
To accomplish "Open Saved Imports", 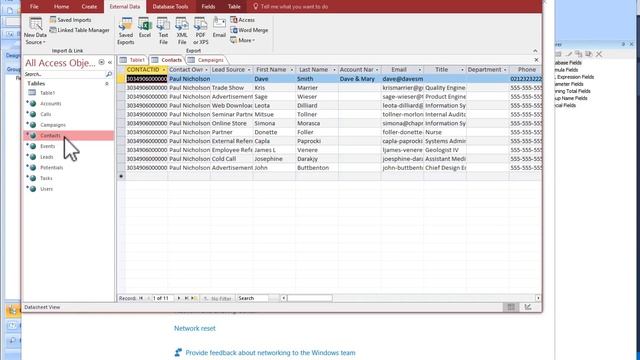I will click(x=70, y=20).
